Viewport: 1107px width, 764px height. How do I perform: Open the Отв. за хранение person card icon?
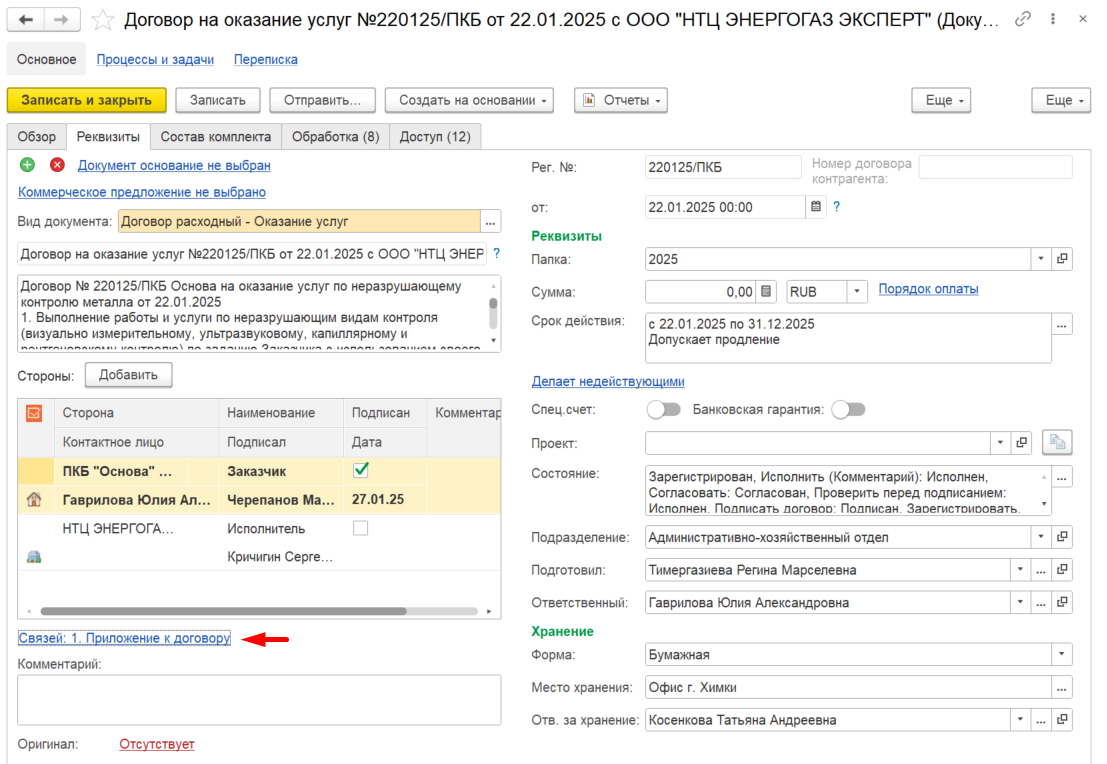tap(1062, 720)
